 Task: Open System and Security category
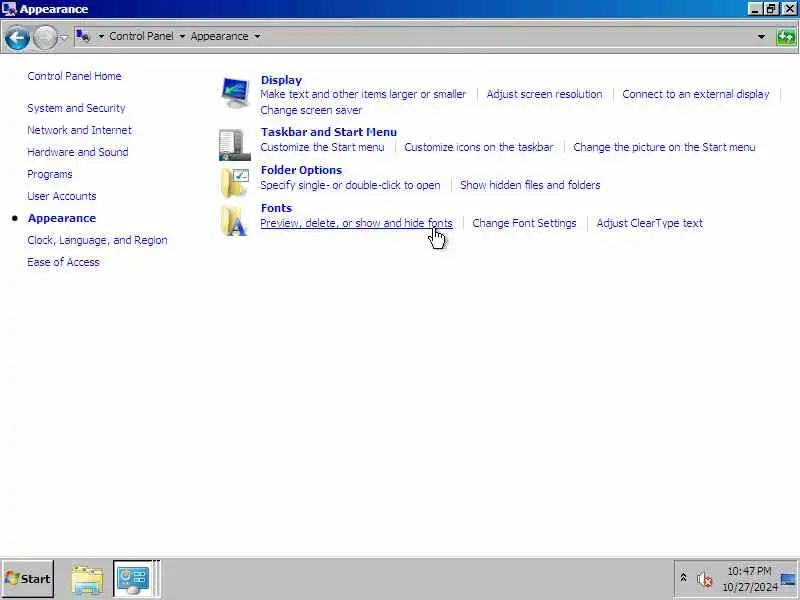tap(76, 108)
